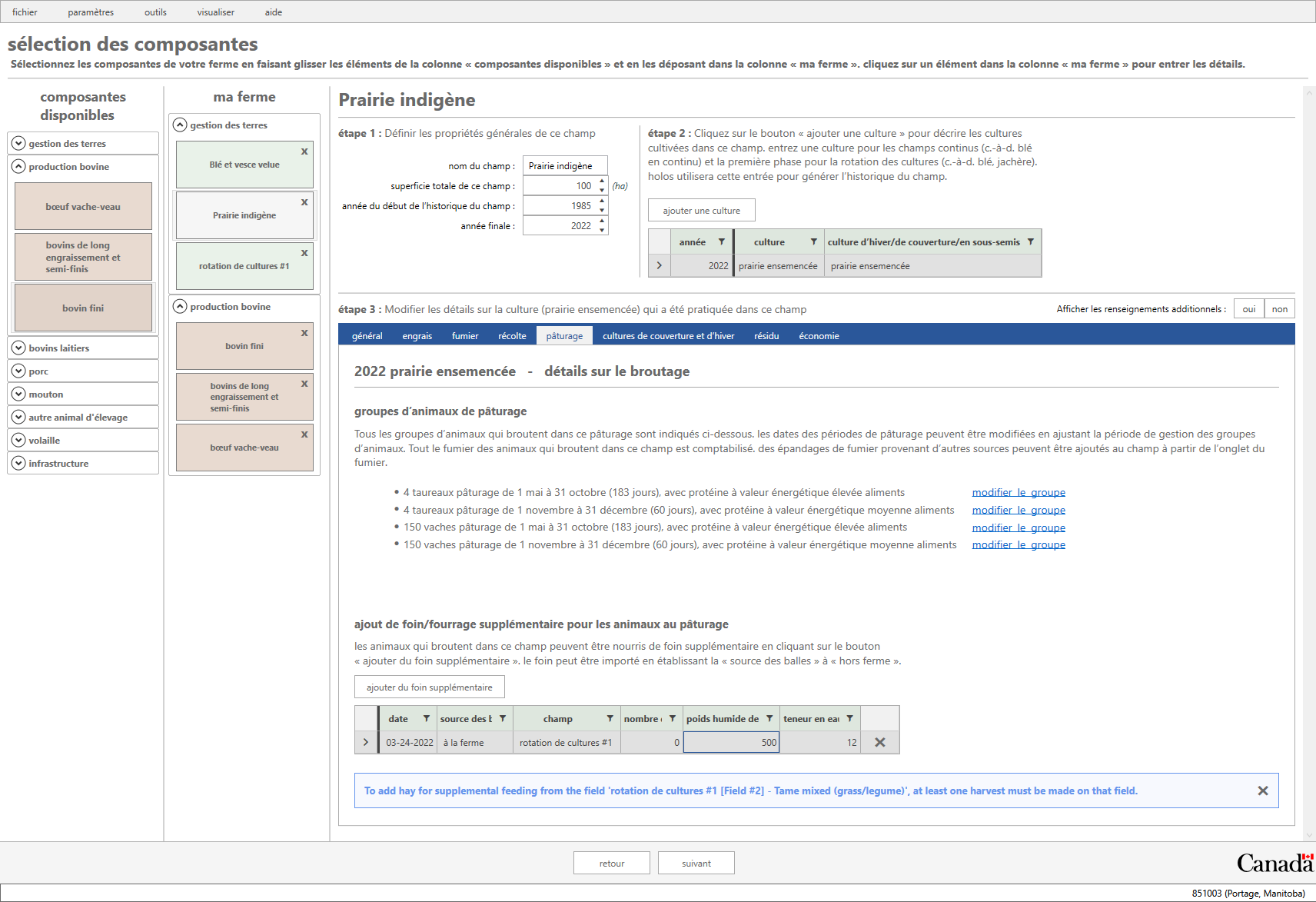Go back with the retour button

611,863
